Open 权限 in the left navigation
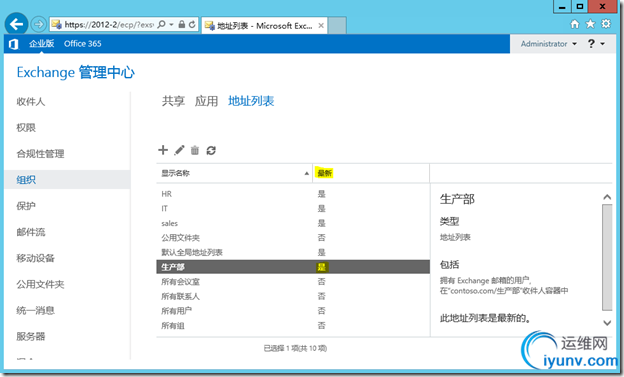624x377 pixels. coord(26,127)
